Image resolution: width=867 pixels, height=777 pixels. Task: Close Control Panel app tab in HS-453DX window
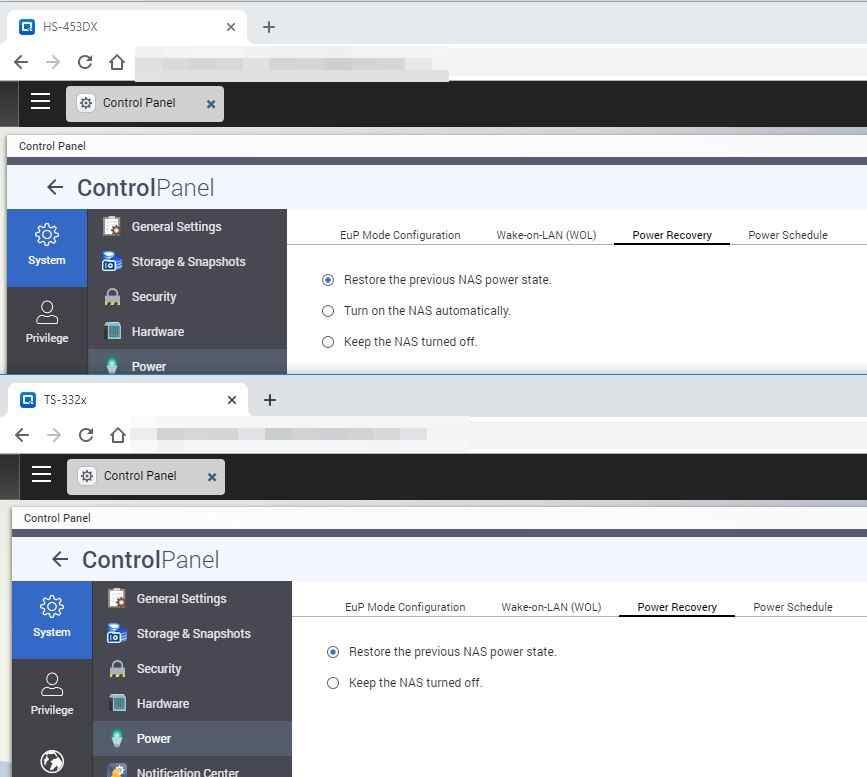211,103
